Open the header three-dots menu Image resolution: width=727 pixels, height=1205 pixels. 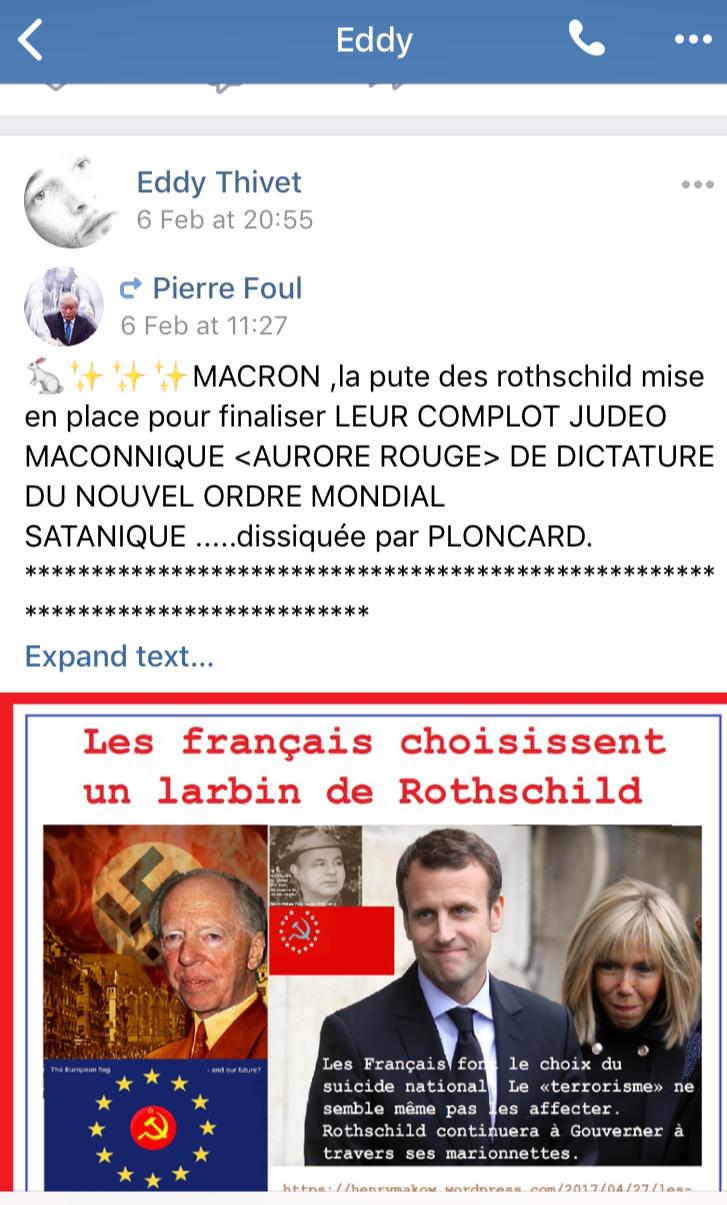pos(693,41)
